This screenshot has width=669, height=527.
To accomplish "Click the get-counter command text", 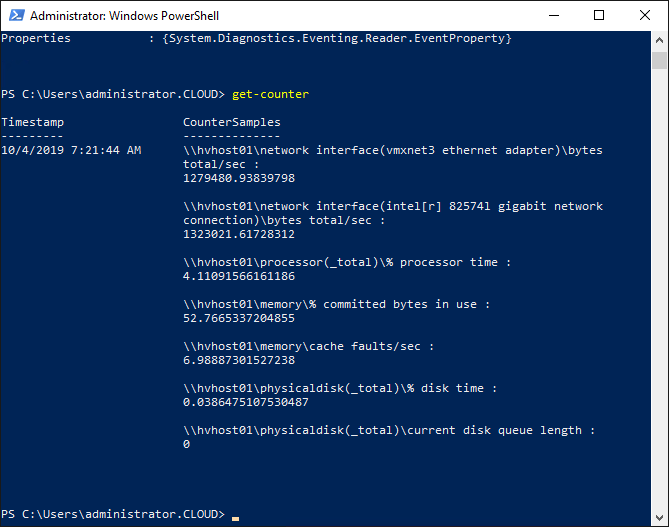I will coord(270,94).
